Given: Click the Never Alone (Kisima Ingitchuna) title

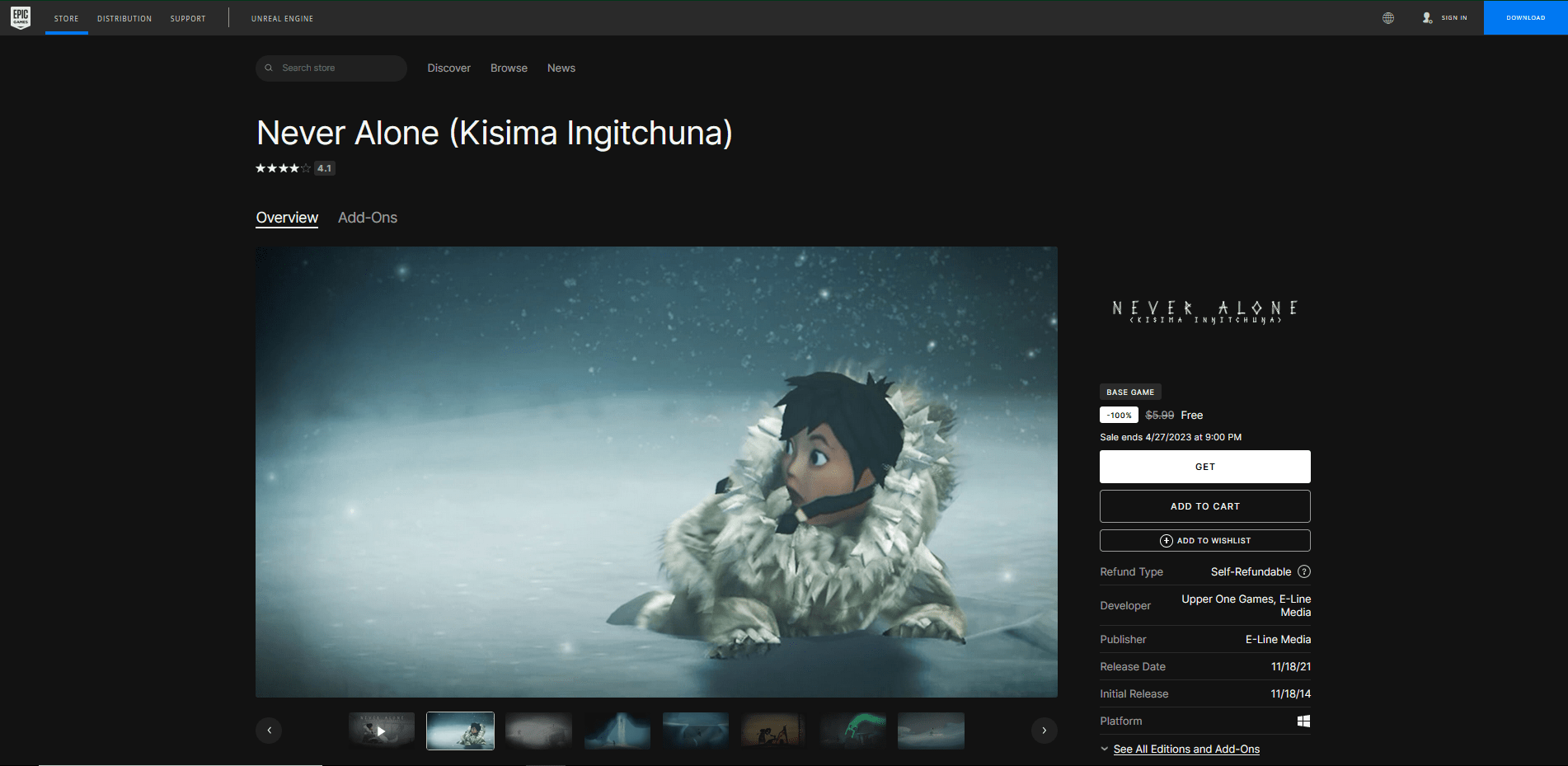Looking at the screenshot, I should (495, 133).
